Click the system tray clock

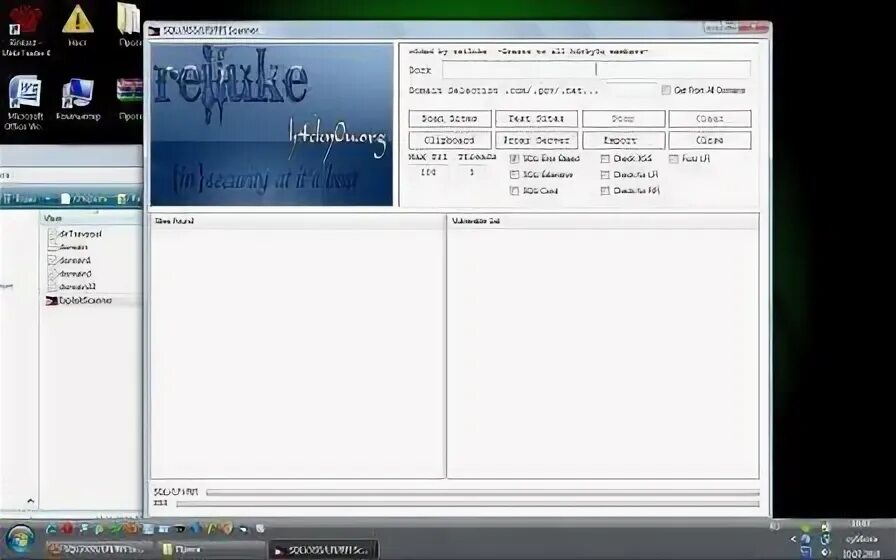point(861,538)
